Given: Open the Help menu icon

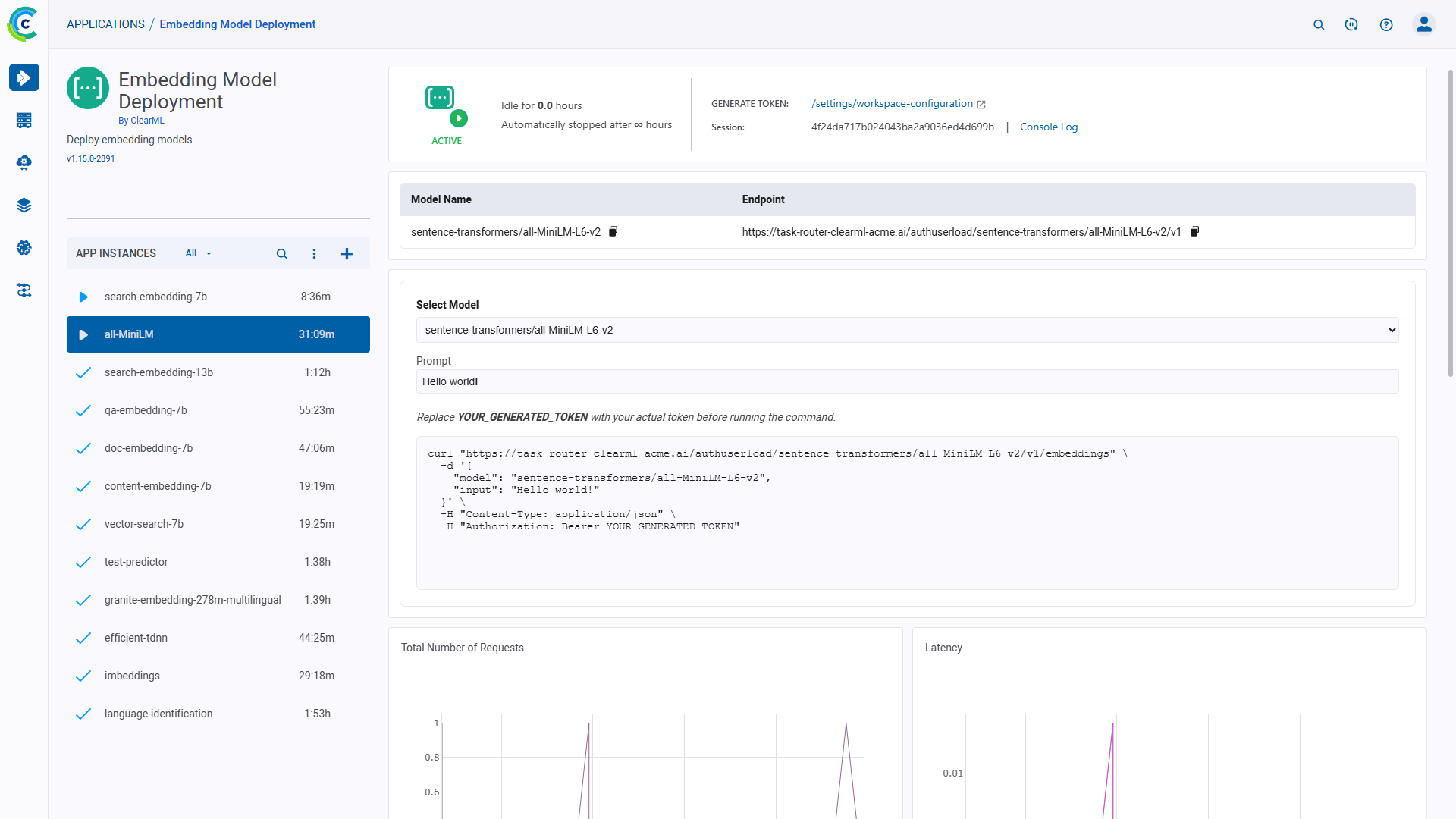Looking at the screenshot, I should (1386, 24).
